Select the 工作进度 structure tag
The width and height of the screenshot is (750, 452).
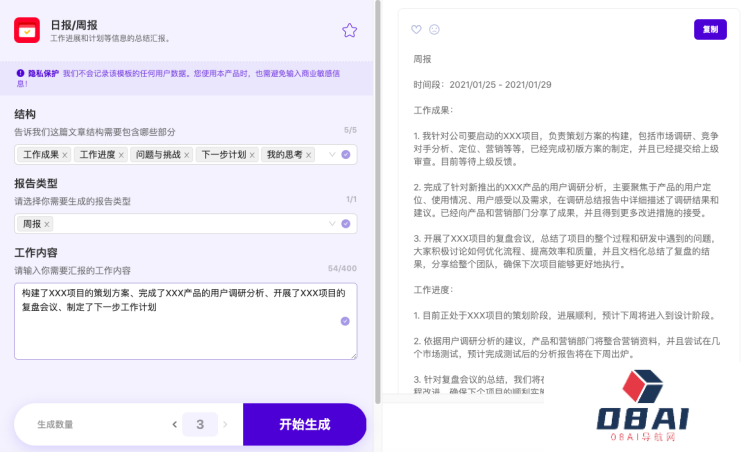(x=98, y=155)
